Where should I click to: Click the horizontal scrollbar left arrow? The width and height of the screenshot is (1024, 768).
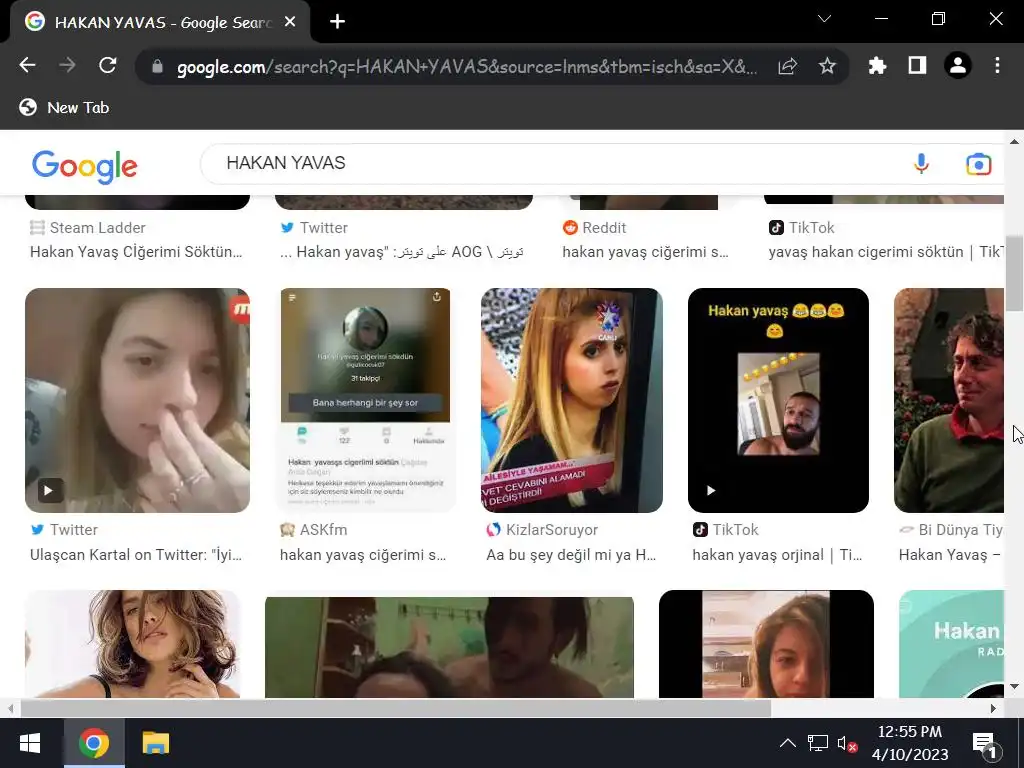tap(10, 708)
